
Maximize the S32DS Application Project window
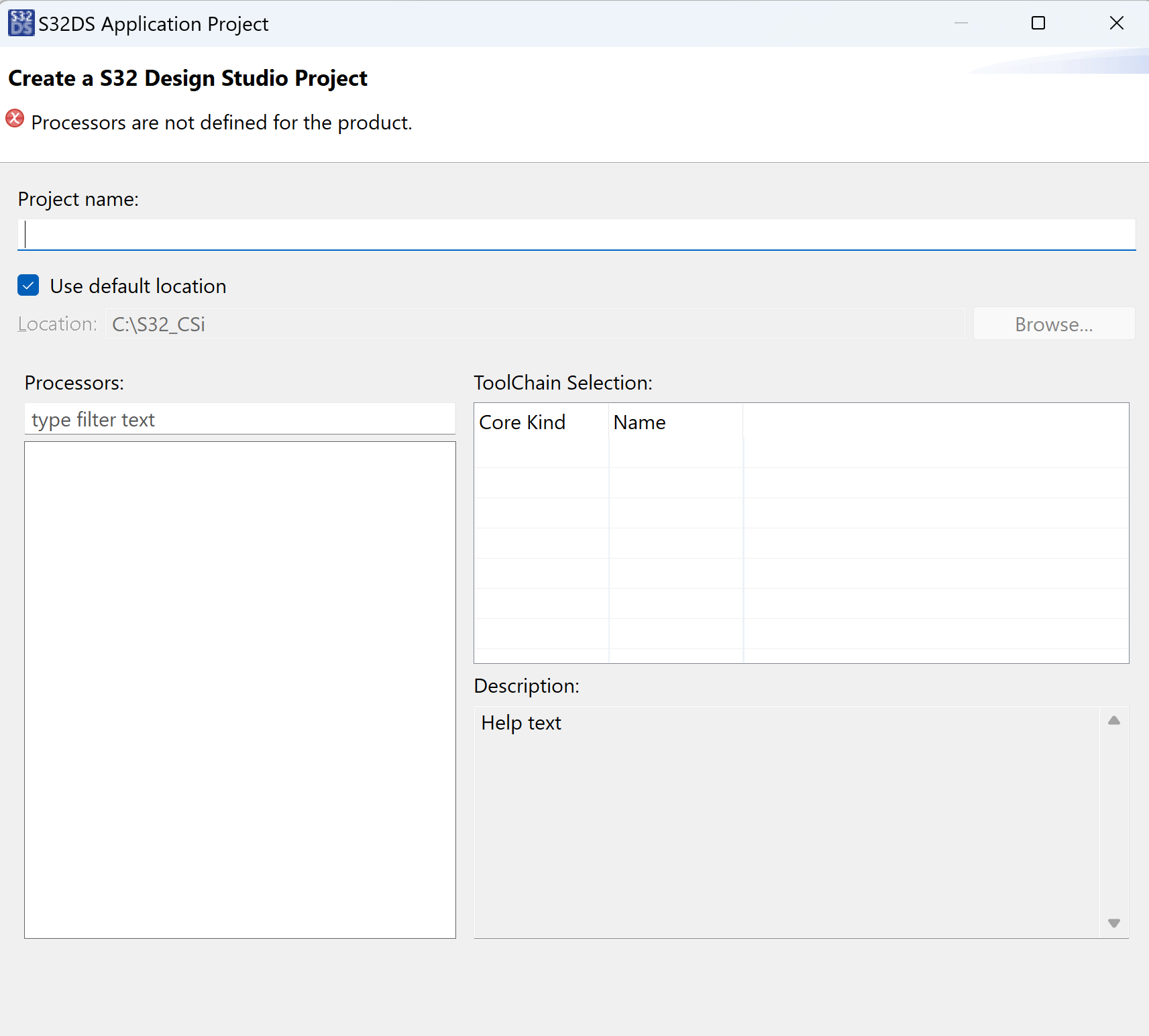1038,23
